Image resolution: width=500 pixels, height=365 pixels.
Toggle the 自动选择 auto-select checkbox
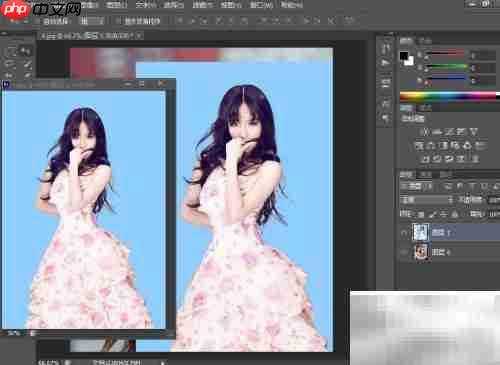(x=39, y=21)
